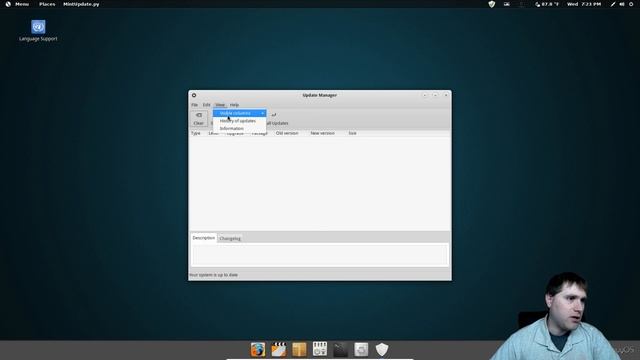Image resolution: width=640 pixels, height=360 pixels.
Task: Click the Update Manager window gear icon
Action: click(194, 95)
